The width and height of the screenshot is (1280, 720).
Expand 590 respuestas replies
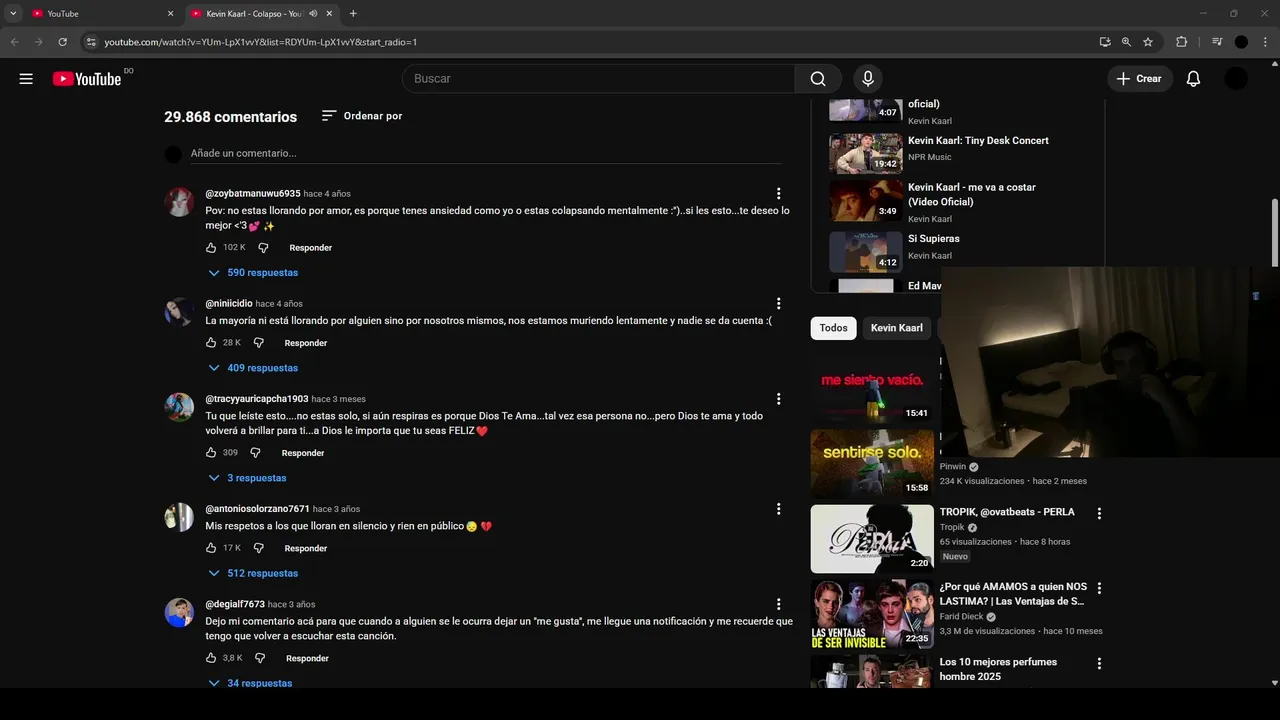pos(253,273)
